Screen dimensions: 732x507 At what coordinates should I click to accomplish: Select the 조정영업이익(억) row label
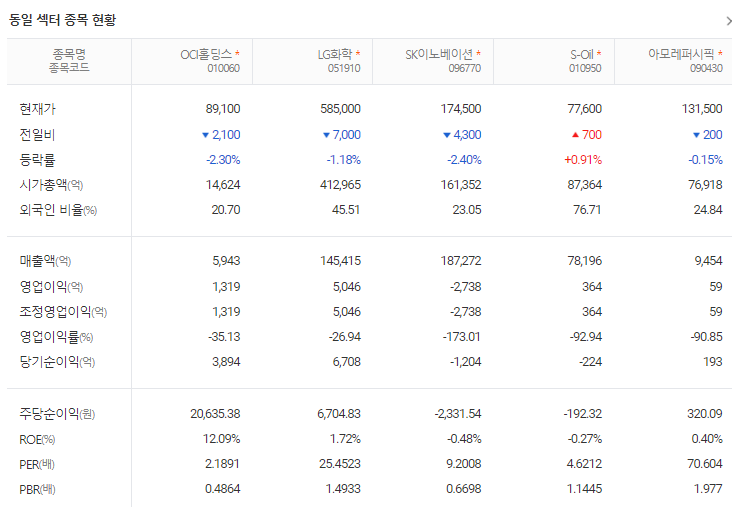click(63, 311)
